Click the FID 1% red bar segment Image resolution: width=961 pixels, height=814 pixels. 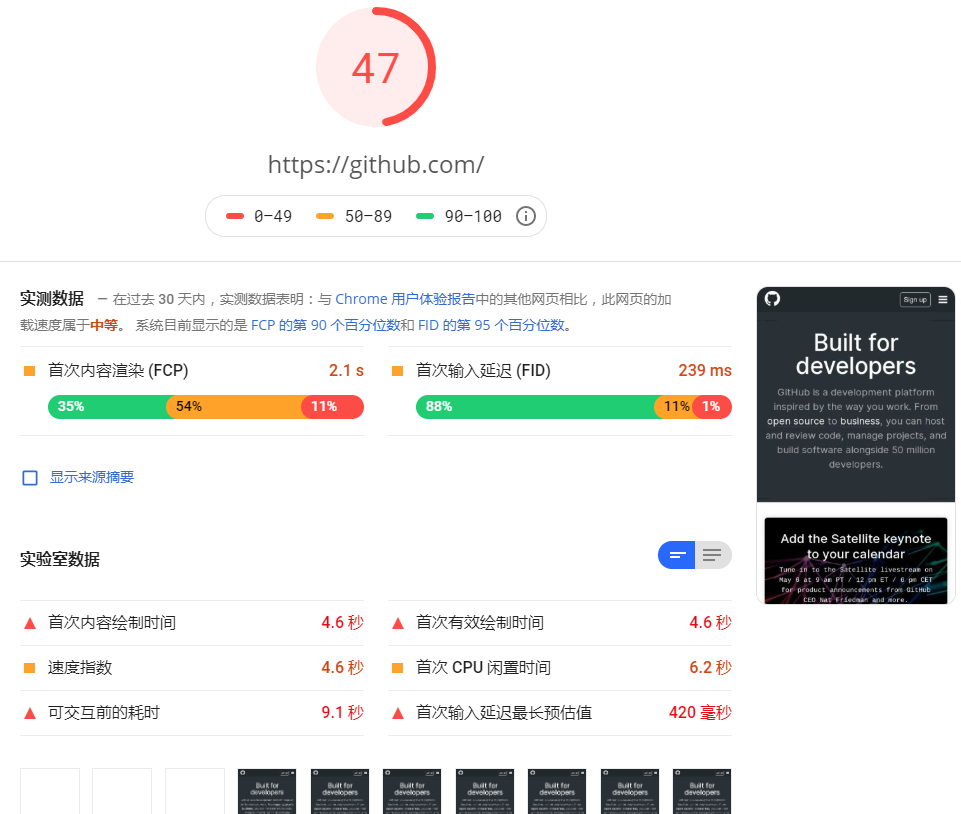coord(712,406)
